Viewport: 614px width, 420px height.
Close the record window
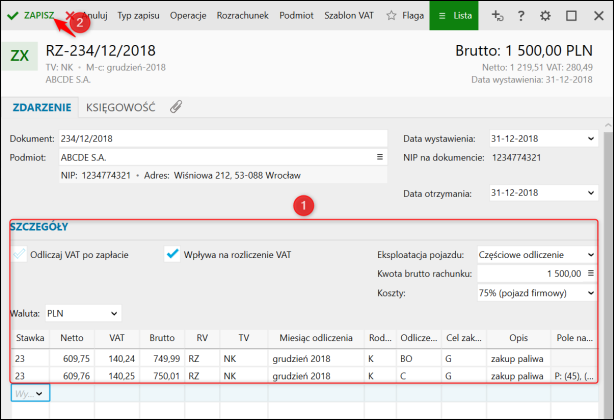(x=598, y=16)
